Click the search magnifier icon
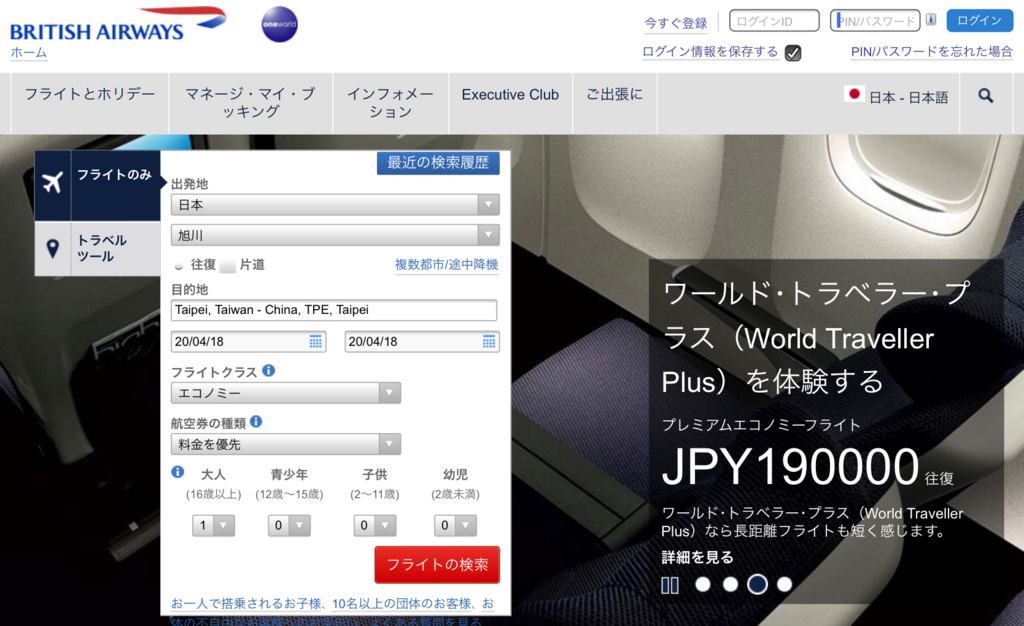Image resolution: width=1024 pixels, height=626 pixels. [985, 96]
